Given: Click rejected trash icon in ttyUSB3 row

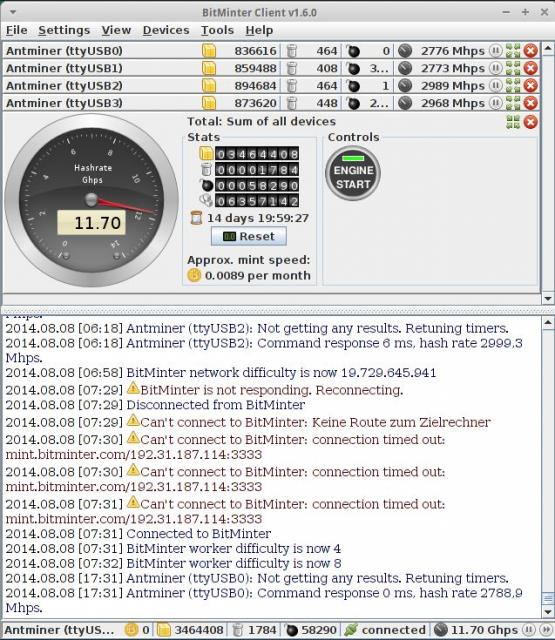Looking at the screenshot, I should pyautogui.click(x=291, y=103).
